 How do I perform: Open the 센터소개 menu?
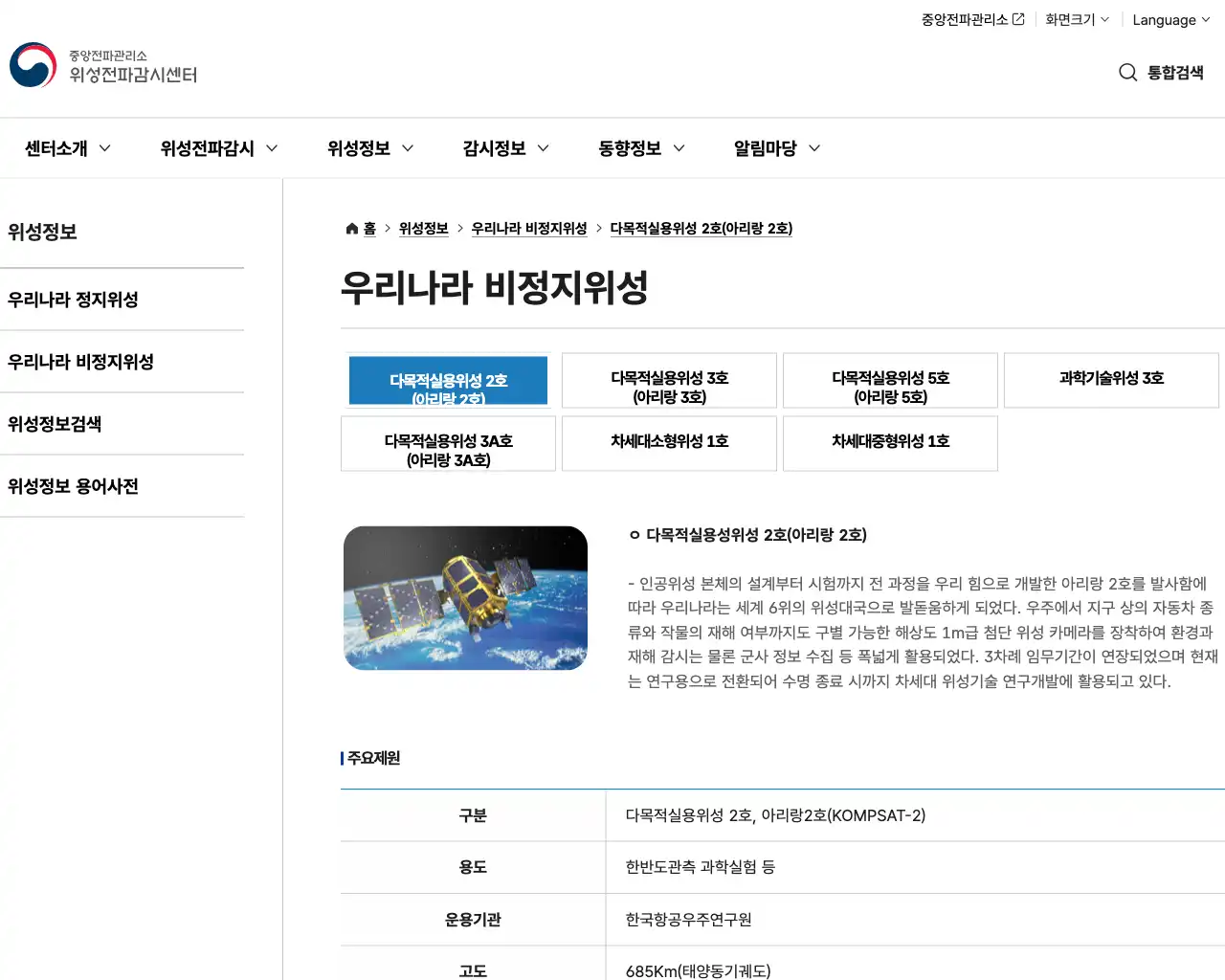coord(56,148)
